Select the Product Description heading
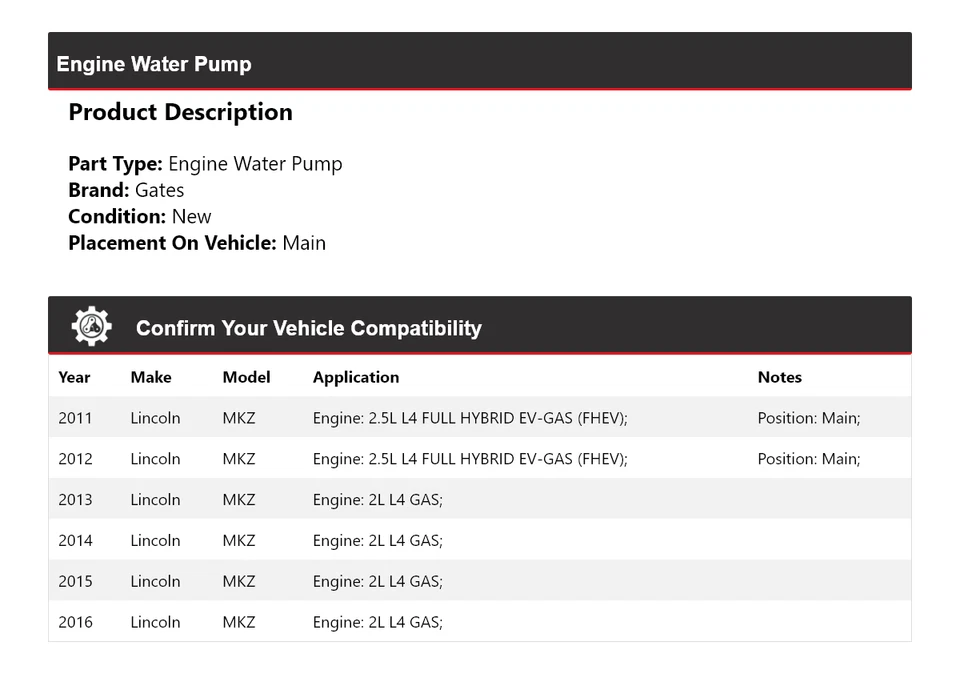Viewport: 960px width, 674px height. click(x=180, y=112)
